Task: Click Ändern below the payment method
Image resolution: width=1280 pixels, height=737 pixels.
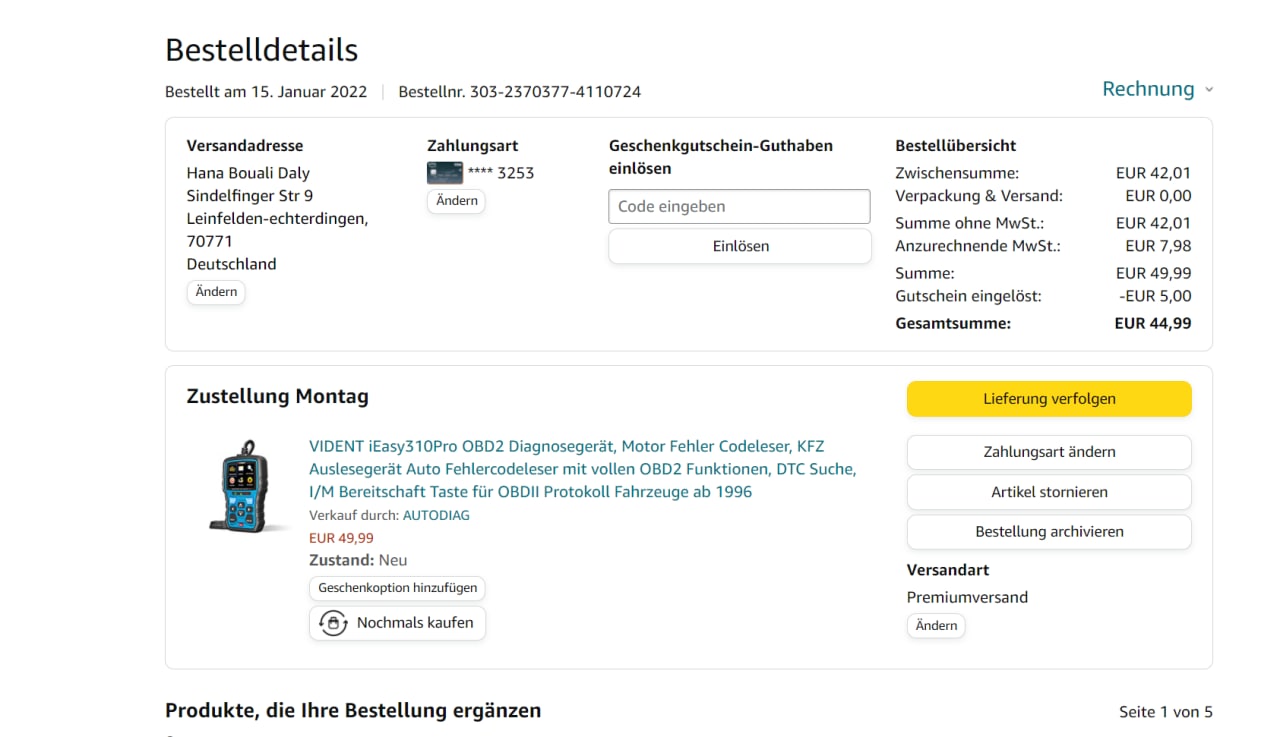Action: click(x=456, y=201)
